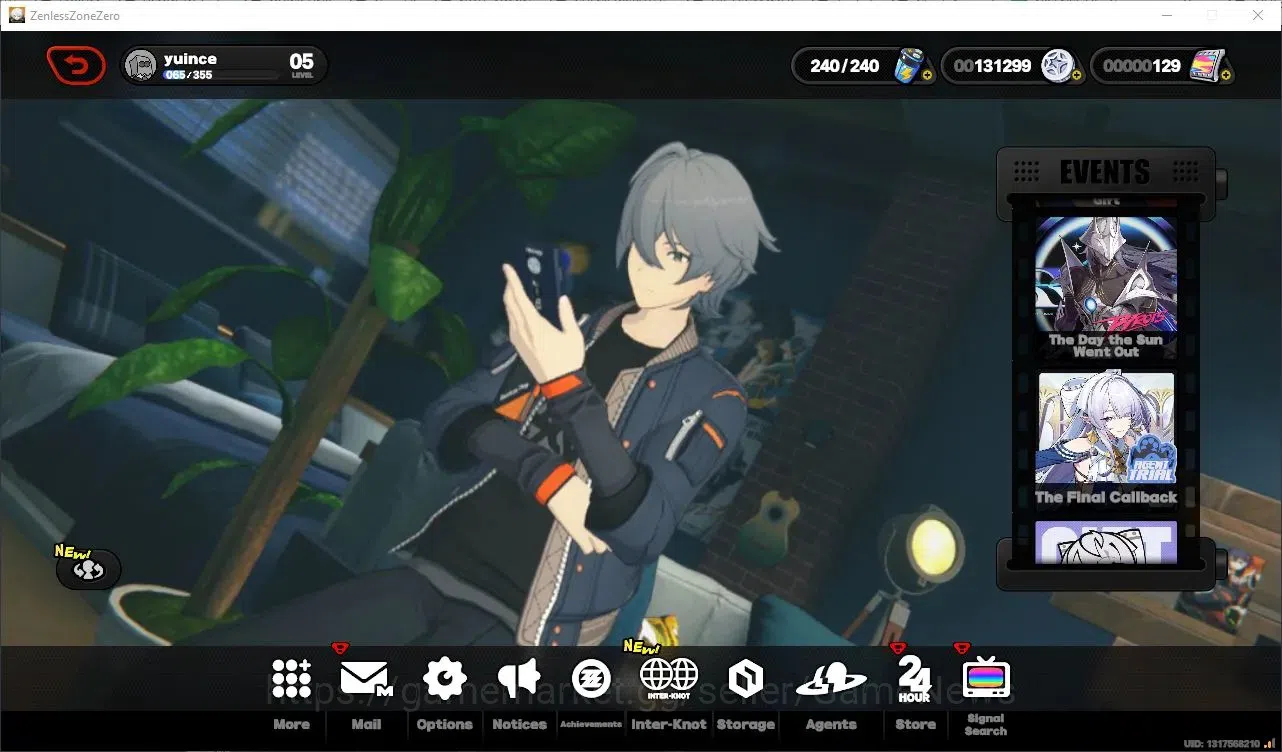The image size is (1282, 752).
Task: Click the 065/355 experience progress bar
Action: coord(221,75)
